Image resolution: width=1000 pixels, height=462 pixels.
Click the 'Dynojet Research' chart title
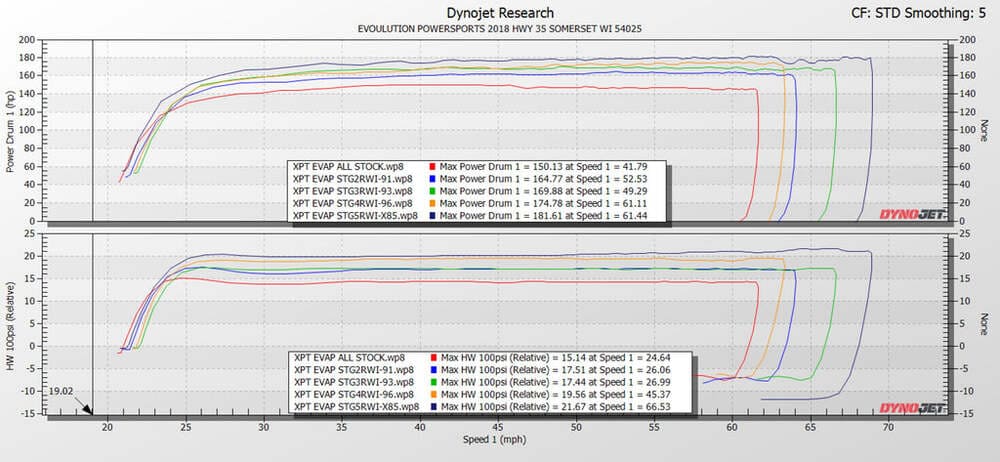pos(500,11)
